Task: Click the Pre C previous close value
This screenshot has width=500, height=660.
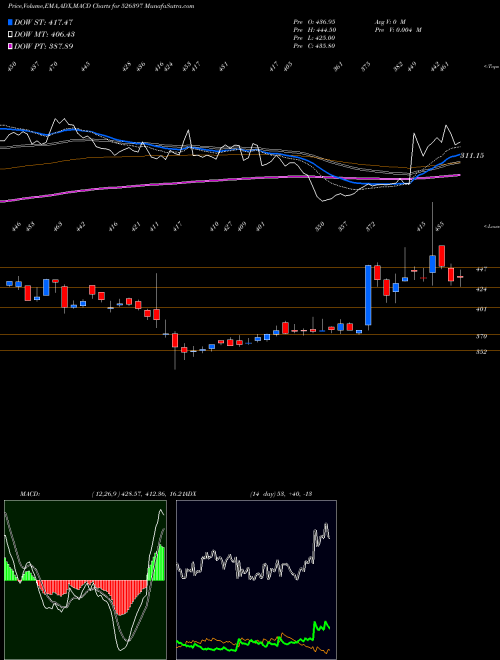Action: pos(314,45)
